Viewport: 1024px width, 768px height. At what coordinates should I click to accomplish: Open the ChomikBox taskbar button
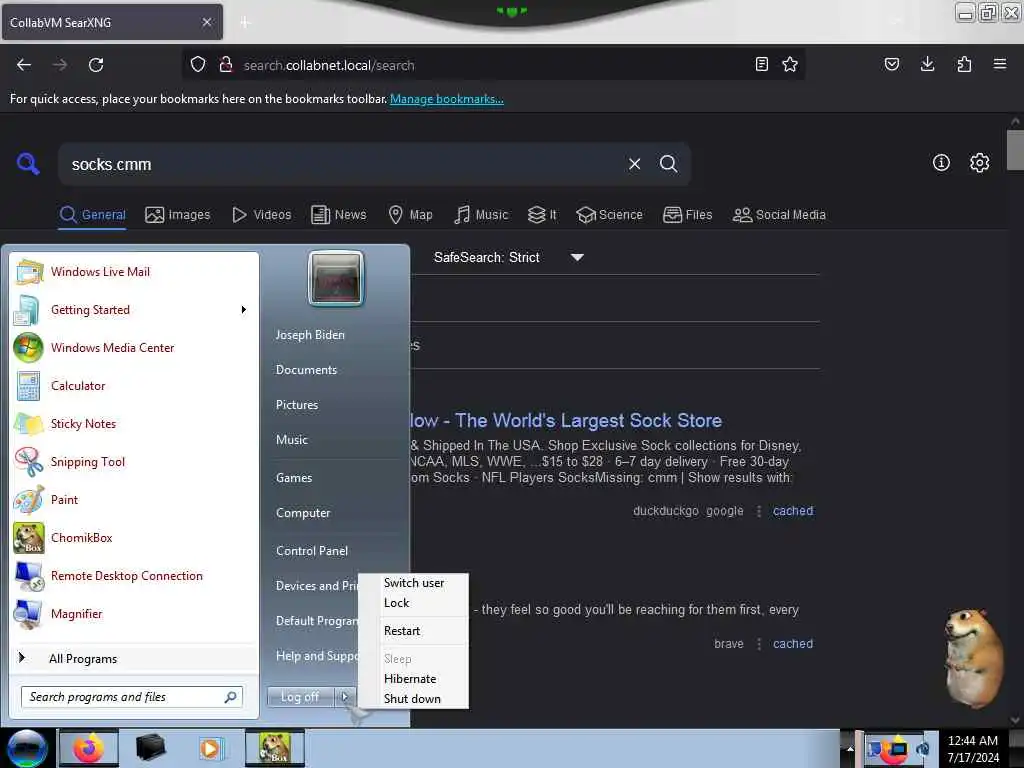pyautogui.click(x=275, y=748)
